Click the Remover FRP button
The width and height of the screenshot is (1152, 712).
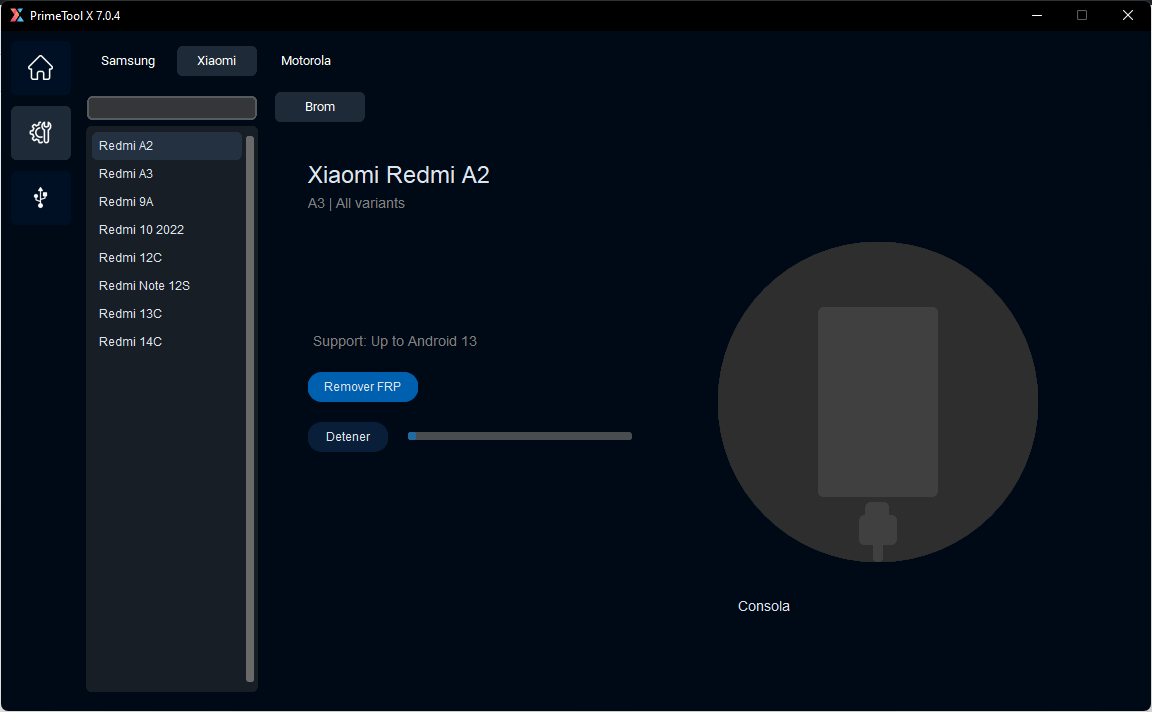click(362, 387)
